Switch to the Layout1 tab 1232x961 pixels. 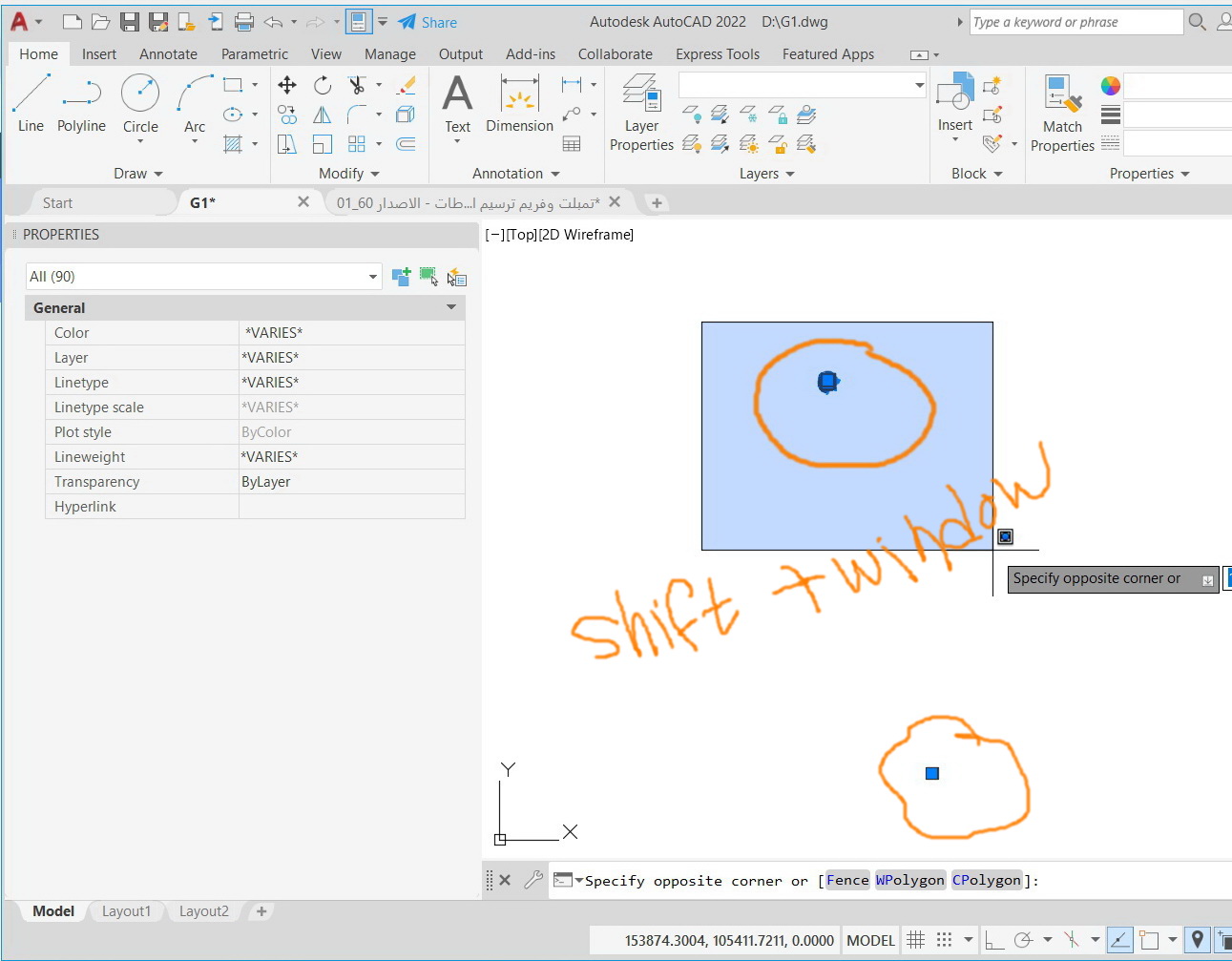click(x=127, y=910)
